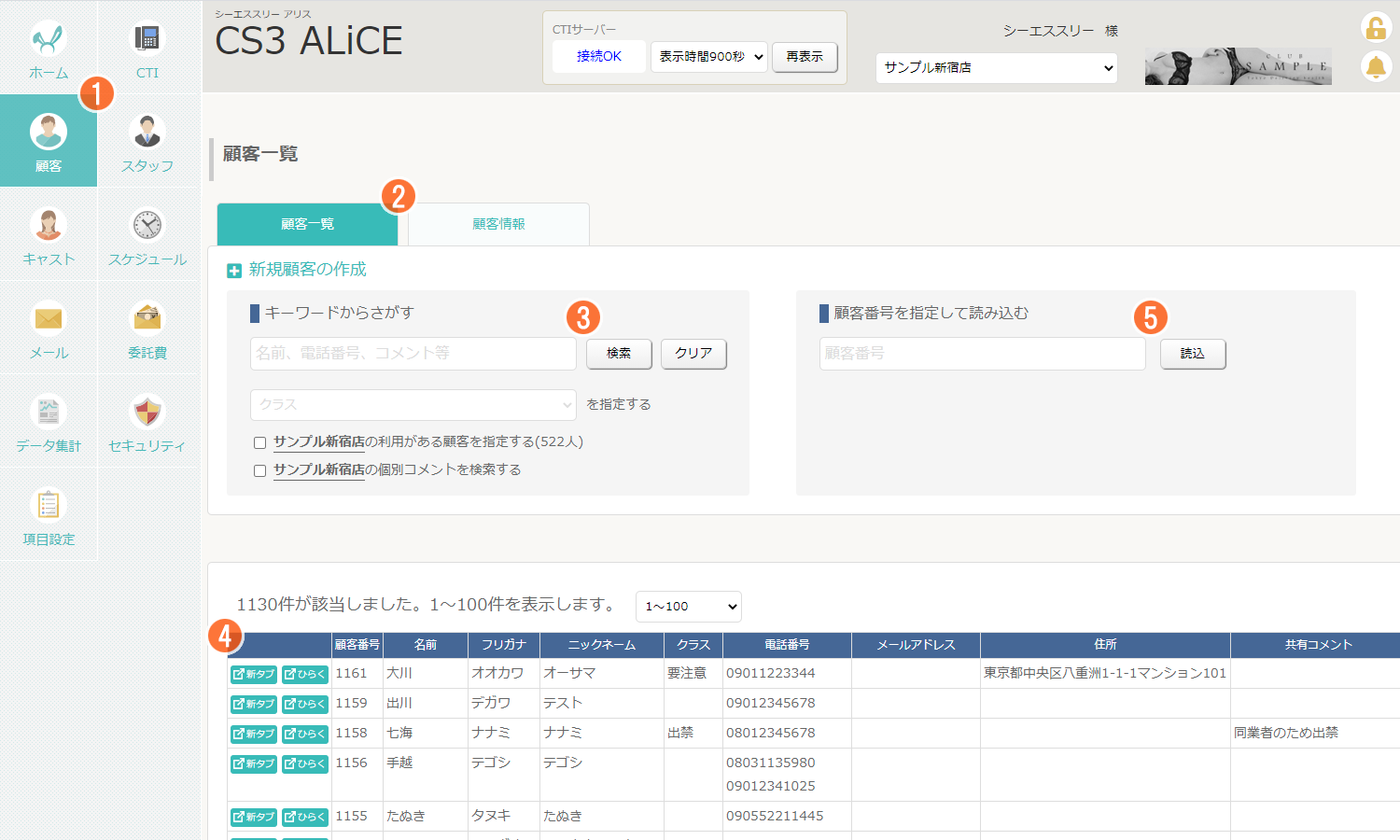The width and height of the screenshot is (1400, 840).
Task: Open the サンプル新宿店 store dropdown
Action: pos(996,67)
